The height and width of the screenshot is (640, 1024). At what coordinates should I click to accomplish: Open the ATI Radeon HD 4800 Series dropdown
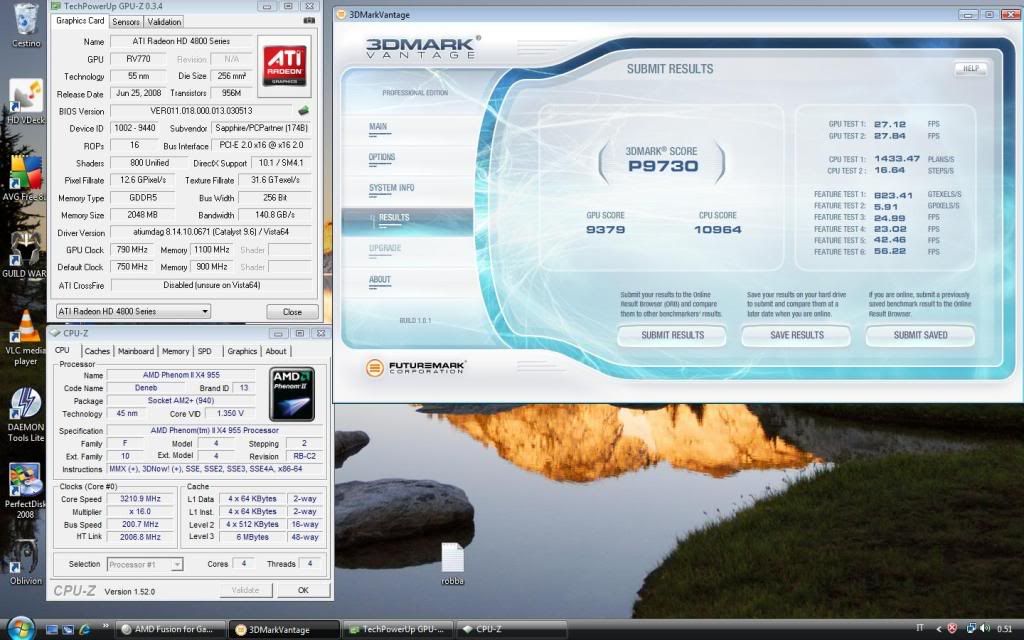coord(133,312)
